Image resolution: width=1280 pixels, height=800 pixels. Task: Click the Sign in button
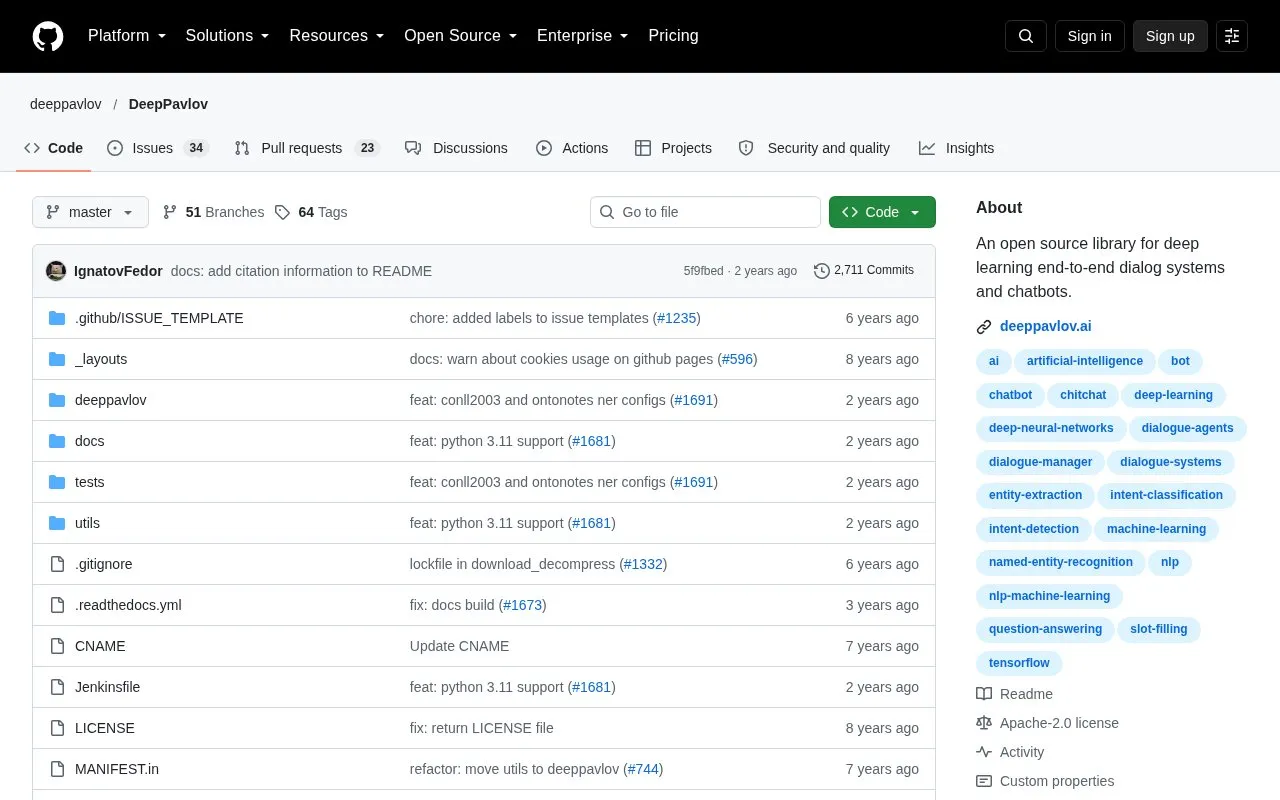pos(1089,36)
